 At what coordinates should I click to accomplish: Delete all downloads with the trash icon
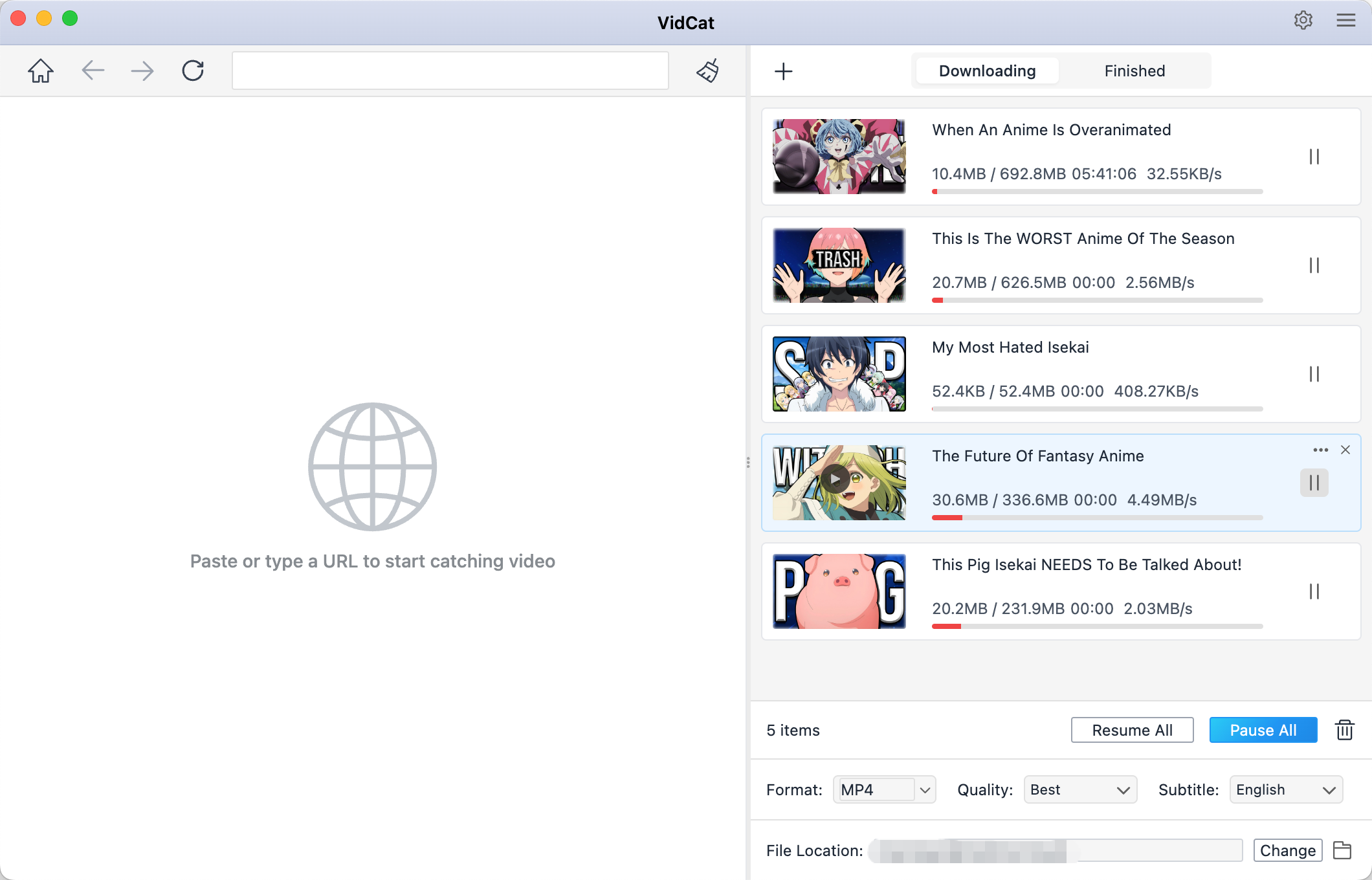click(x=1345, y=730)
